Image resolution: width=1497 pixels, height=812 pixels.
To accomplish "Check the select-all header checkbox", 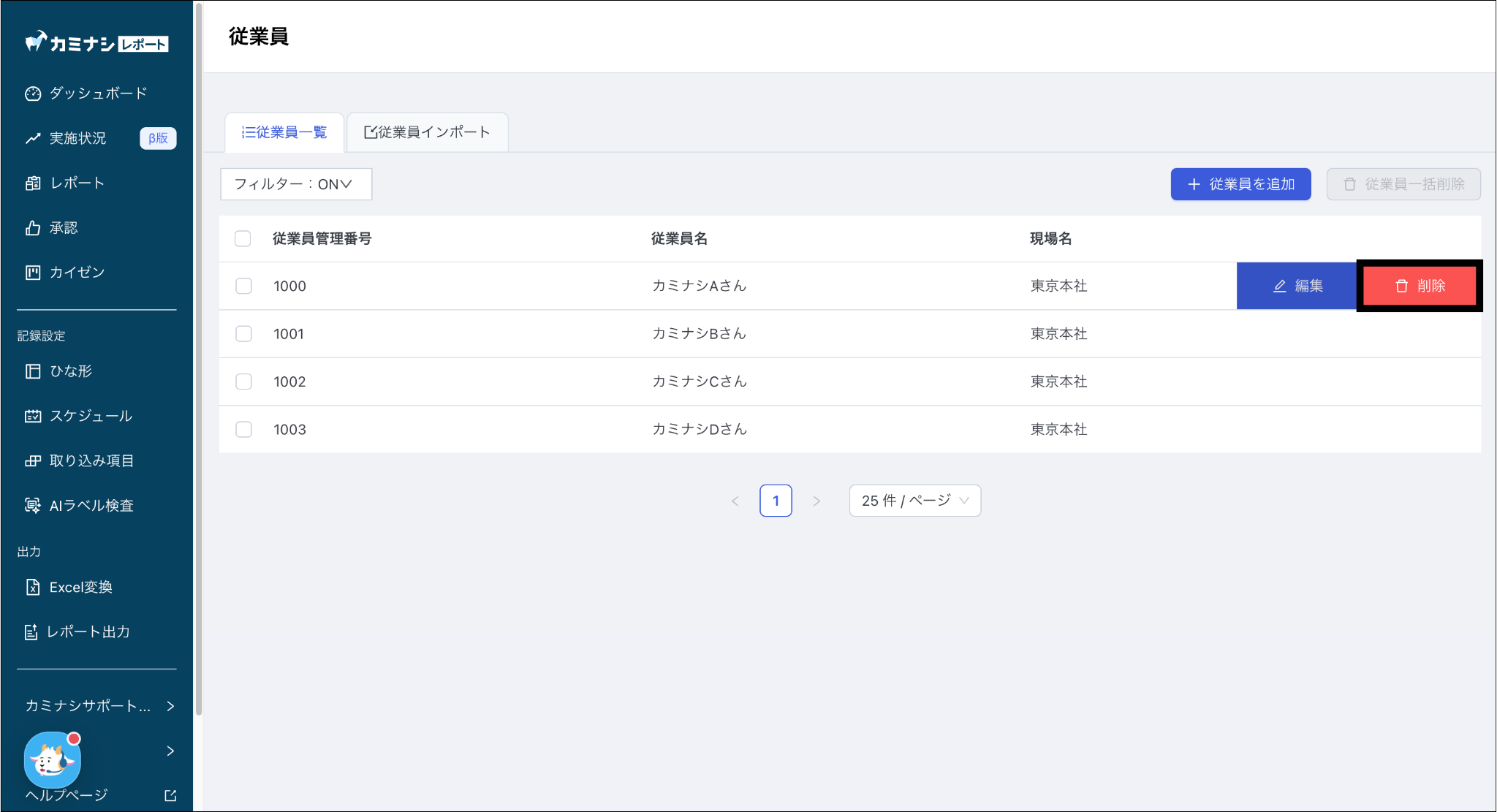I will (x=243, y=239).
